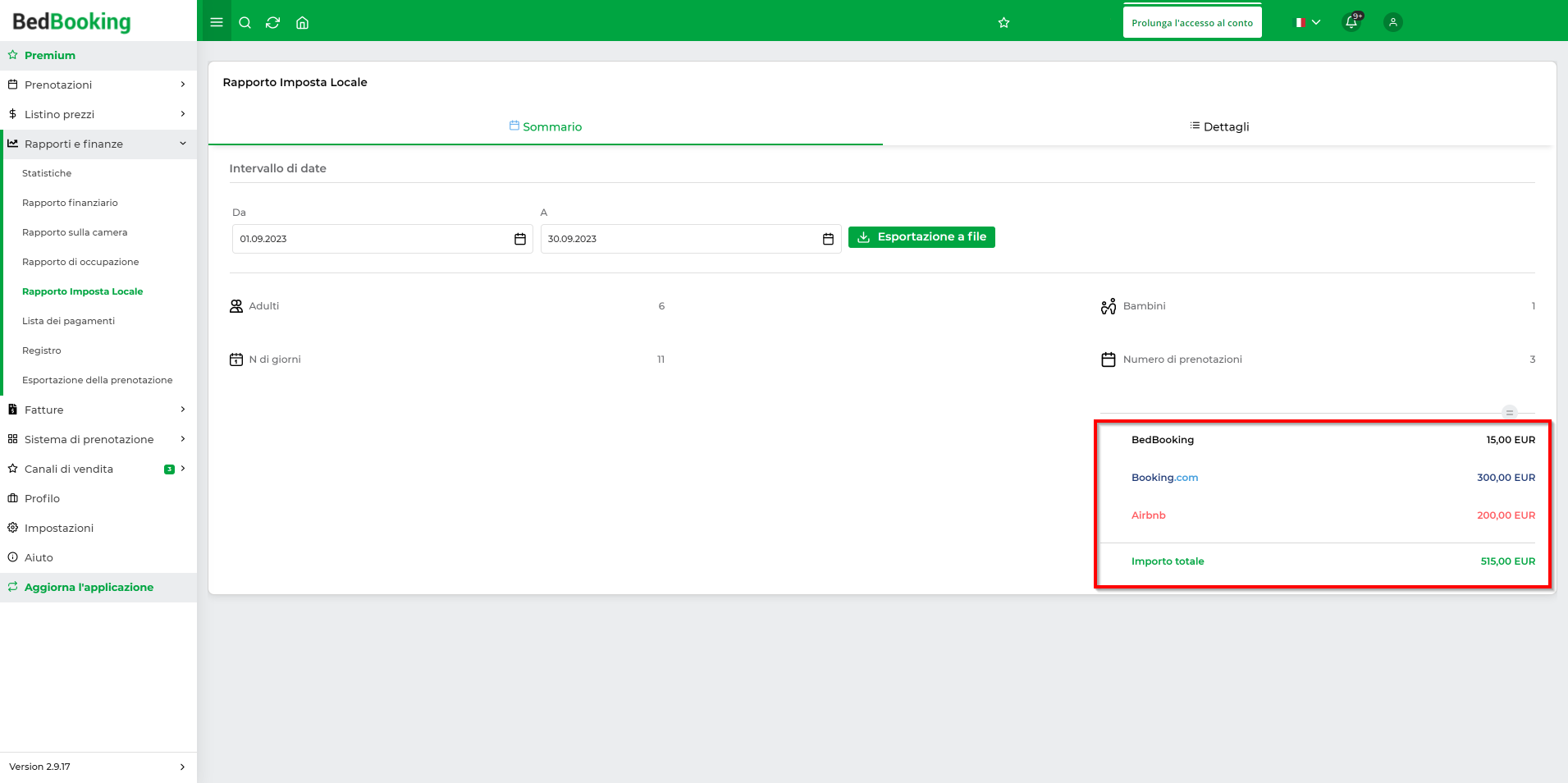Click the Bambini children icon
This screenshot has width=1568, height=783.
click(x=1109, y=306)
